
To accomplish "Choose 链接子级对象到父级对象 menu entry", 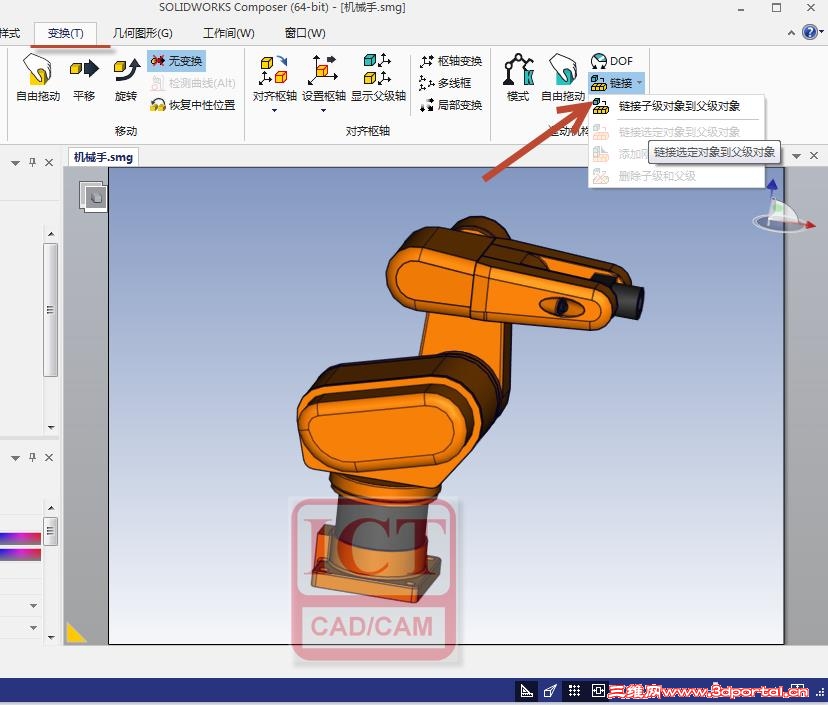I will coord(676,106).
